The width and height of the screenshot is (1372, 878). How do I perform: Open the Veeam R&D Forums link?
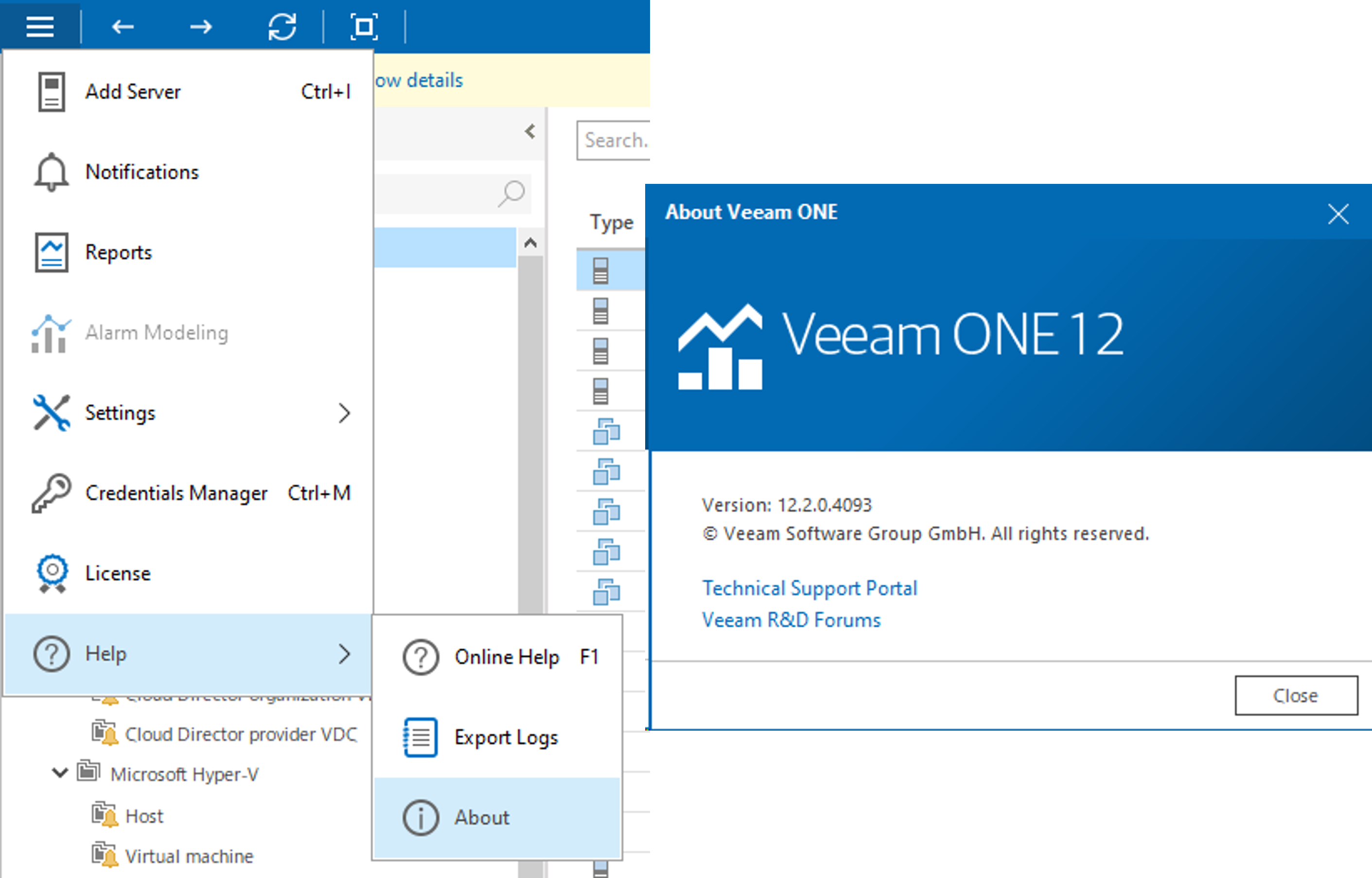[791, 620]
